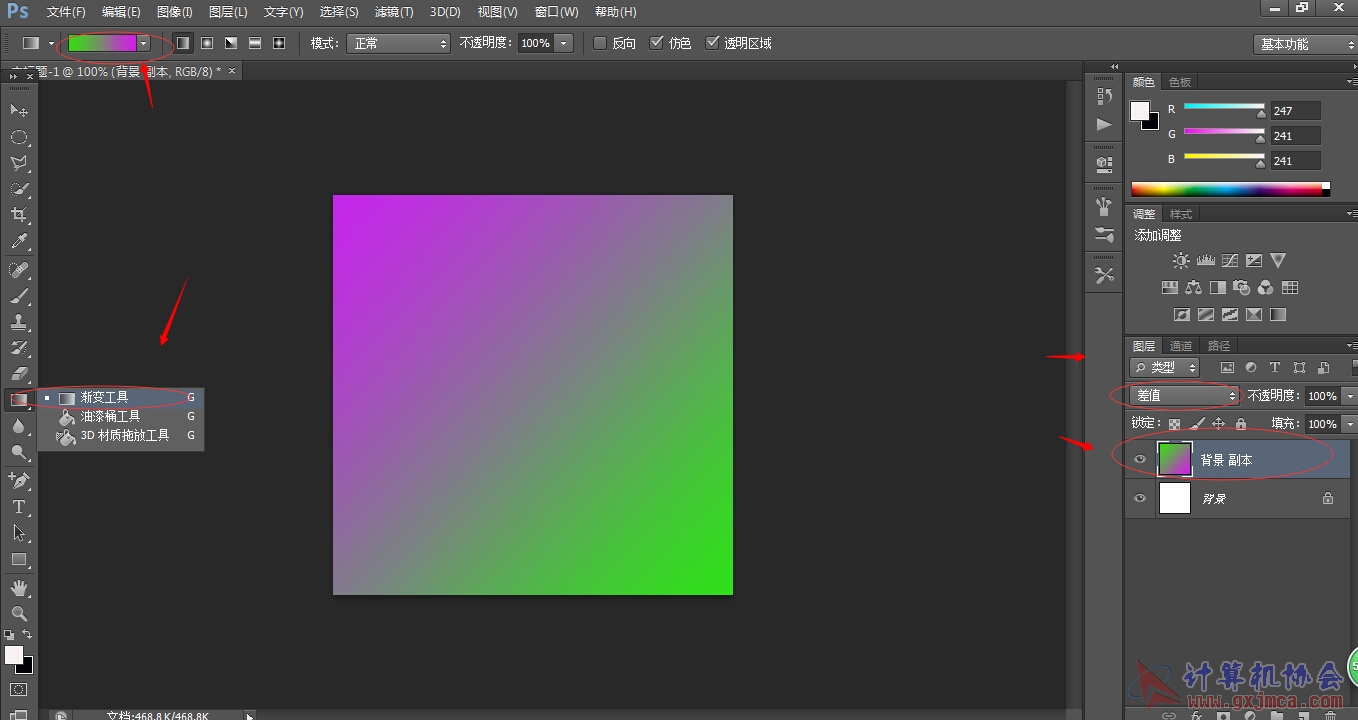Add a Color Balance adjustment

click(1193, 288)
